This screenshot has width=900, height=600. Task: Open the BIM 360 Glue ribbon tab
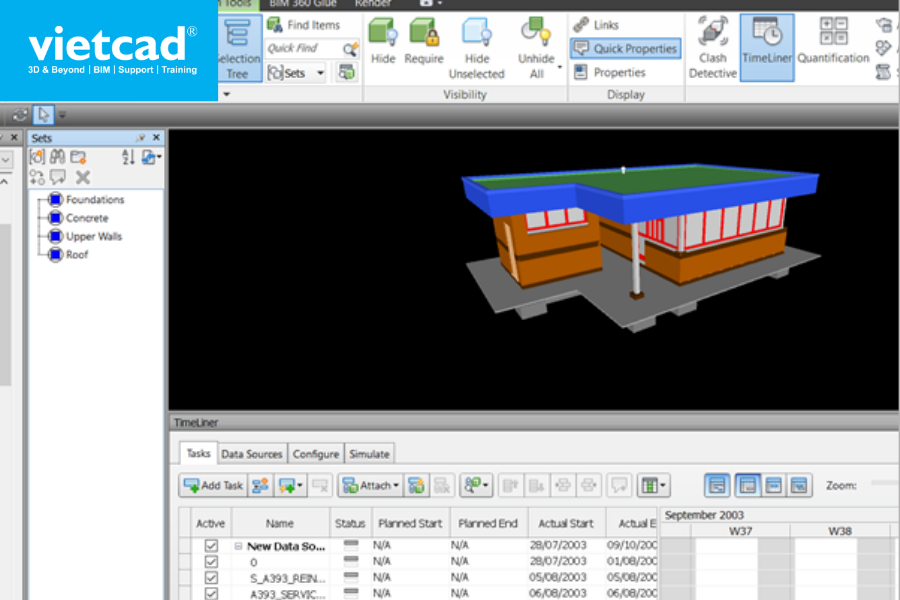tap(302, 4)
